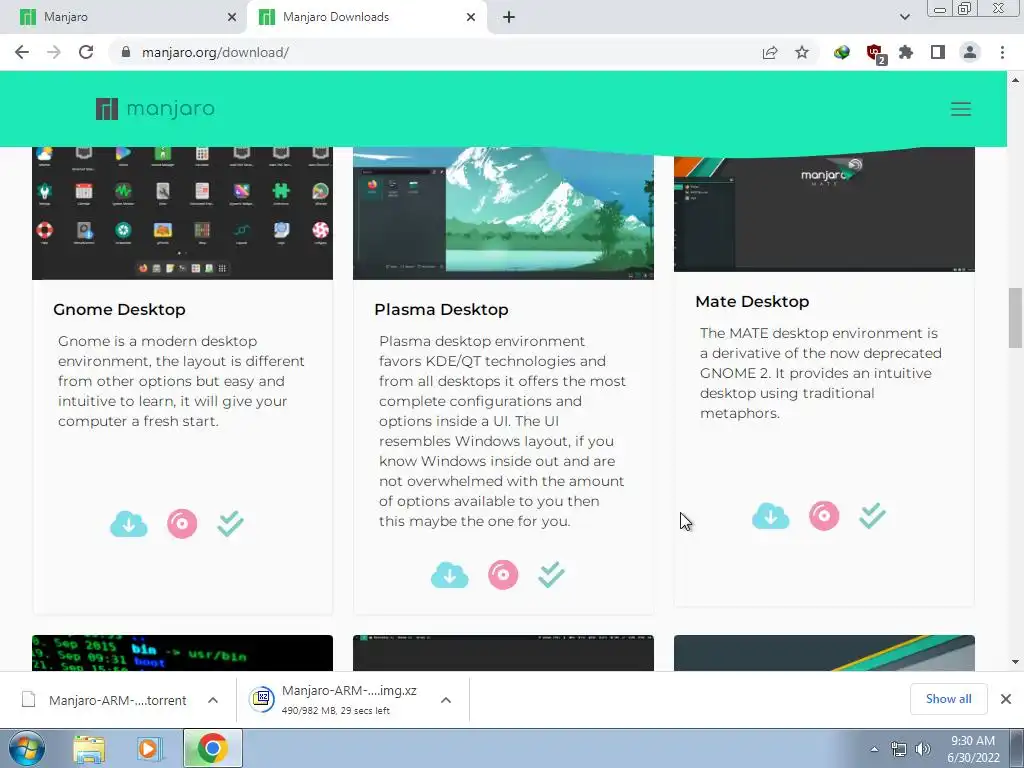The image size is (1024, 768).
Task: Open uBlock Origin extension icon
Action: coord(875,53)
